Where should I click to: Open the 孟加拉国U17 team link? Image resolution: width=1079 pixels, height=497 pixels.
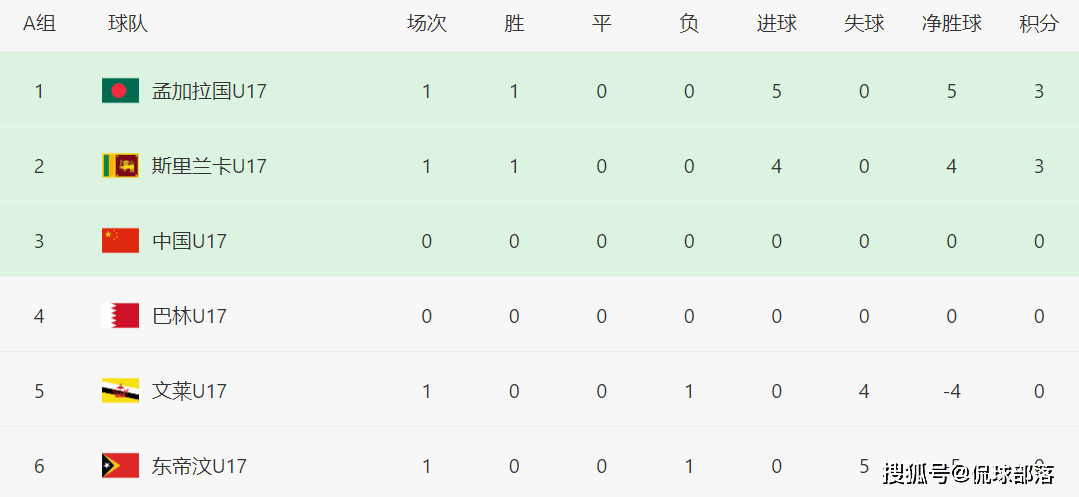click(209, 91)
